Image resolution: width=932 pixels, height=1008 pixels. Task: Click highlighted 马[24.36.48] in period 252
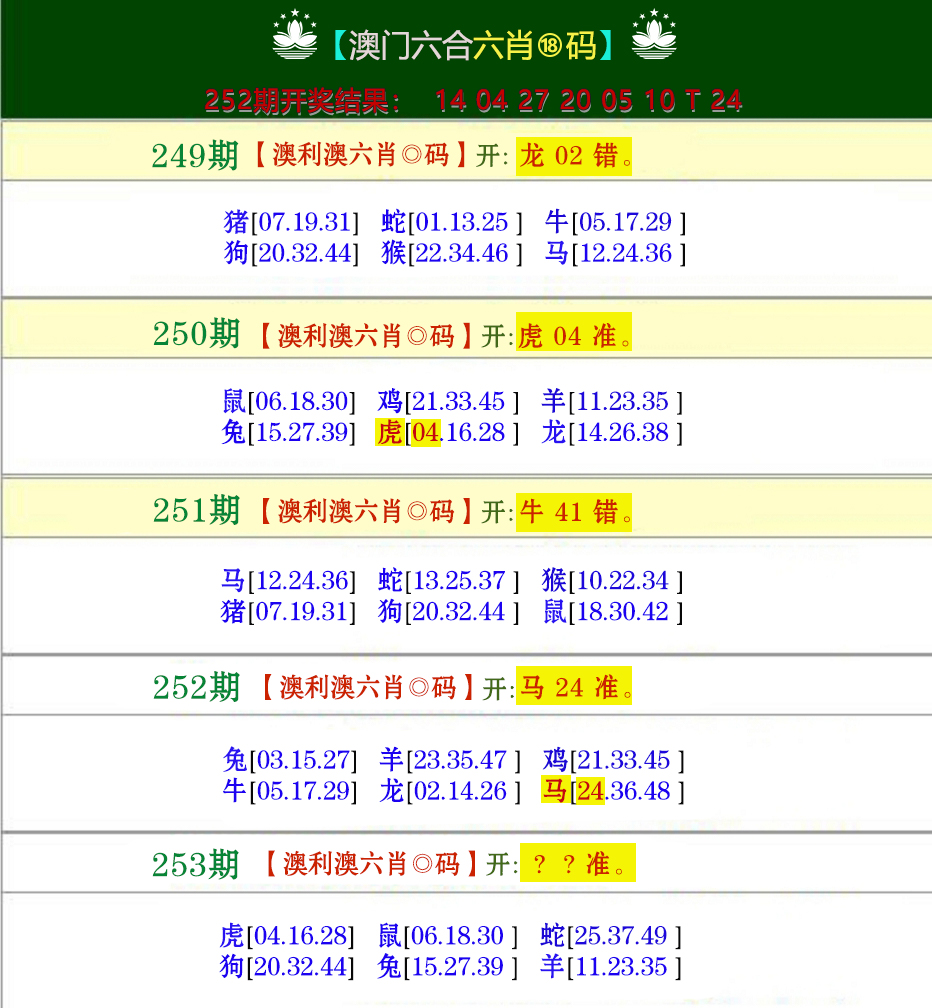click(613, 791)
